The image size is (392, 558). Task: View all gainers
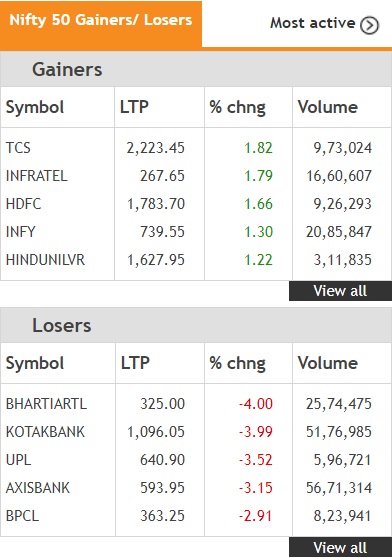coord(340,291)
